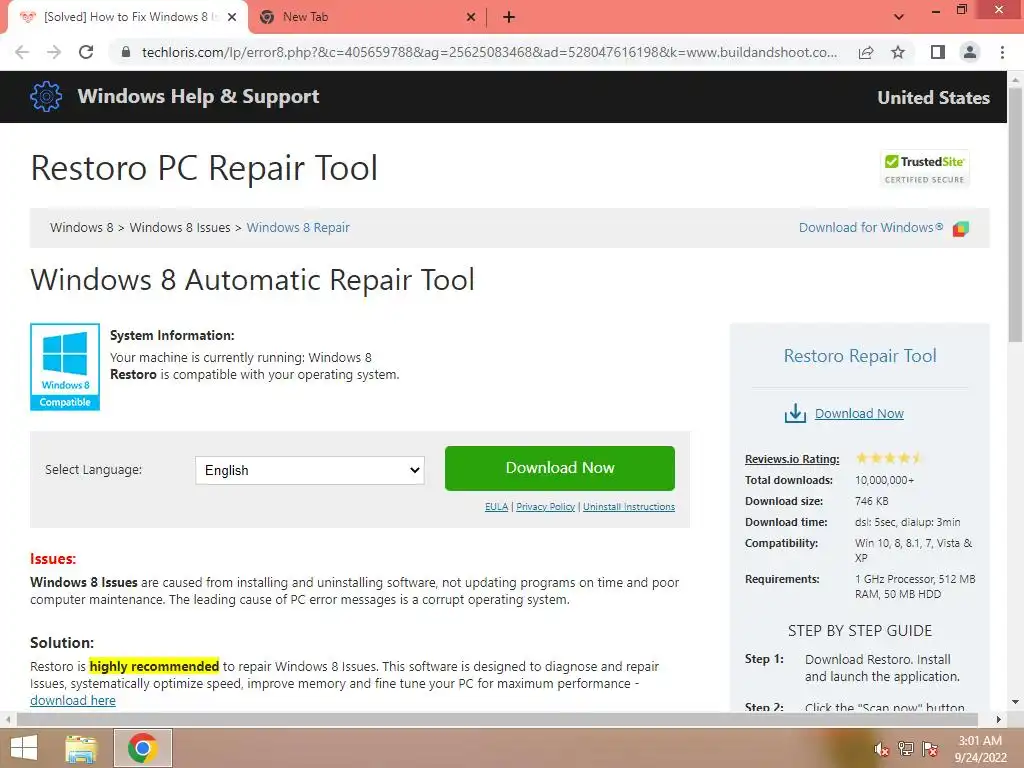The width and height of the screenshot is (1024, 768).
Task: Click the browser Forward arrow
Action: (x=54, y=52)
